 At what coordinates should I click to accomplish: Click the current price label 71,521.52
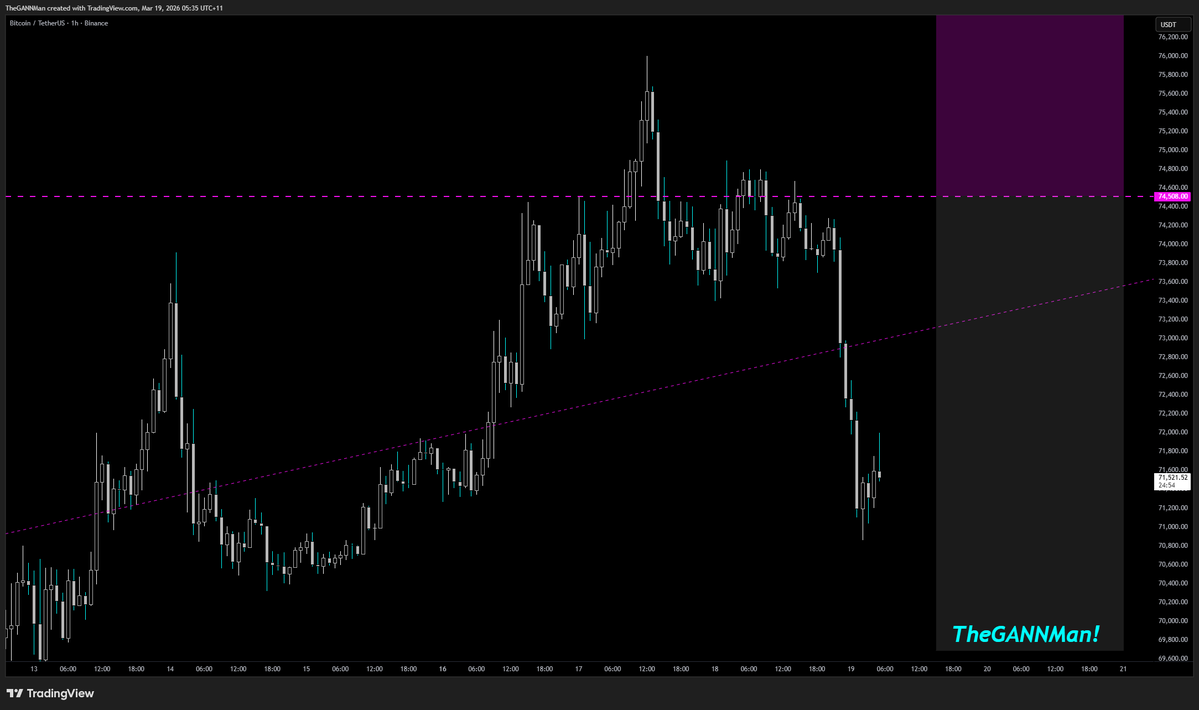click(1172, 477)
